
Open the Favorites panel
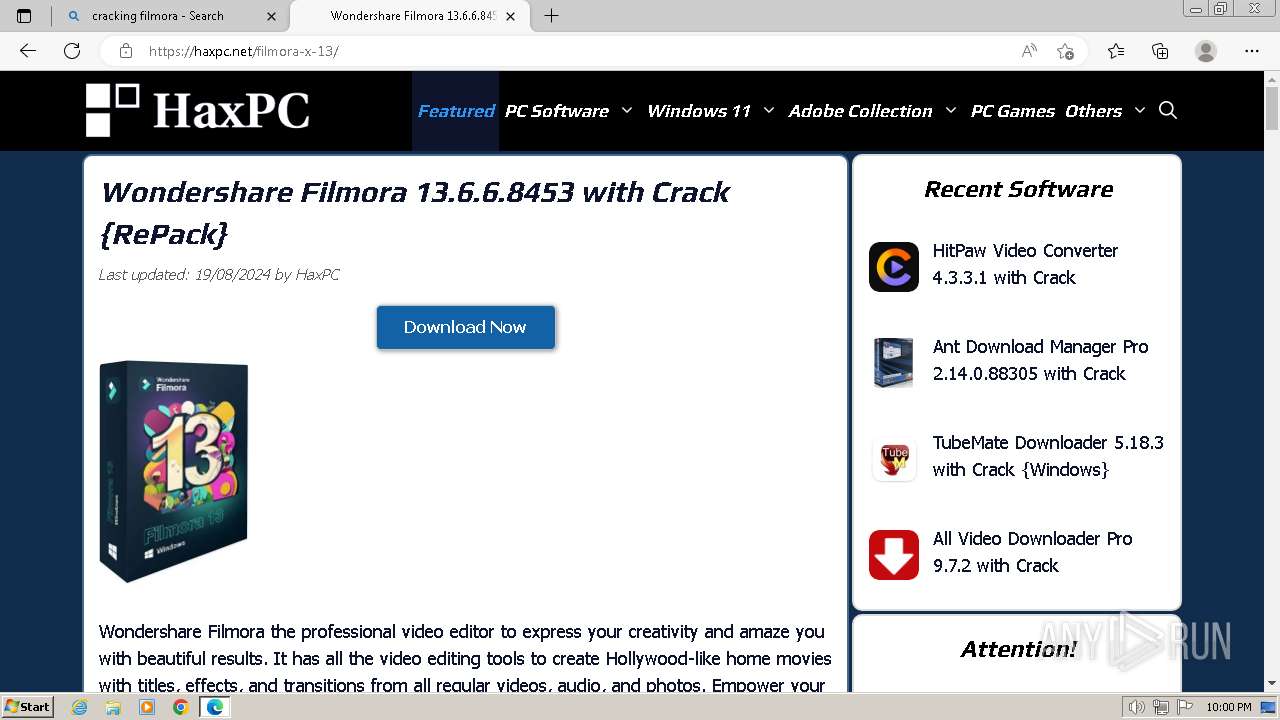pyautogui.click(x=1116, y=51)
